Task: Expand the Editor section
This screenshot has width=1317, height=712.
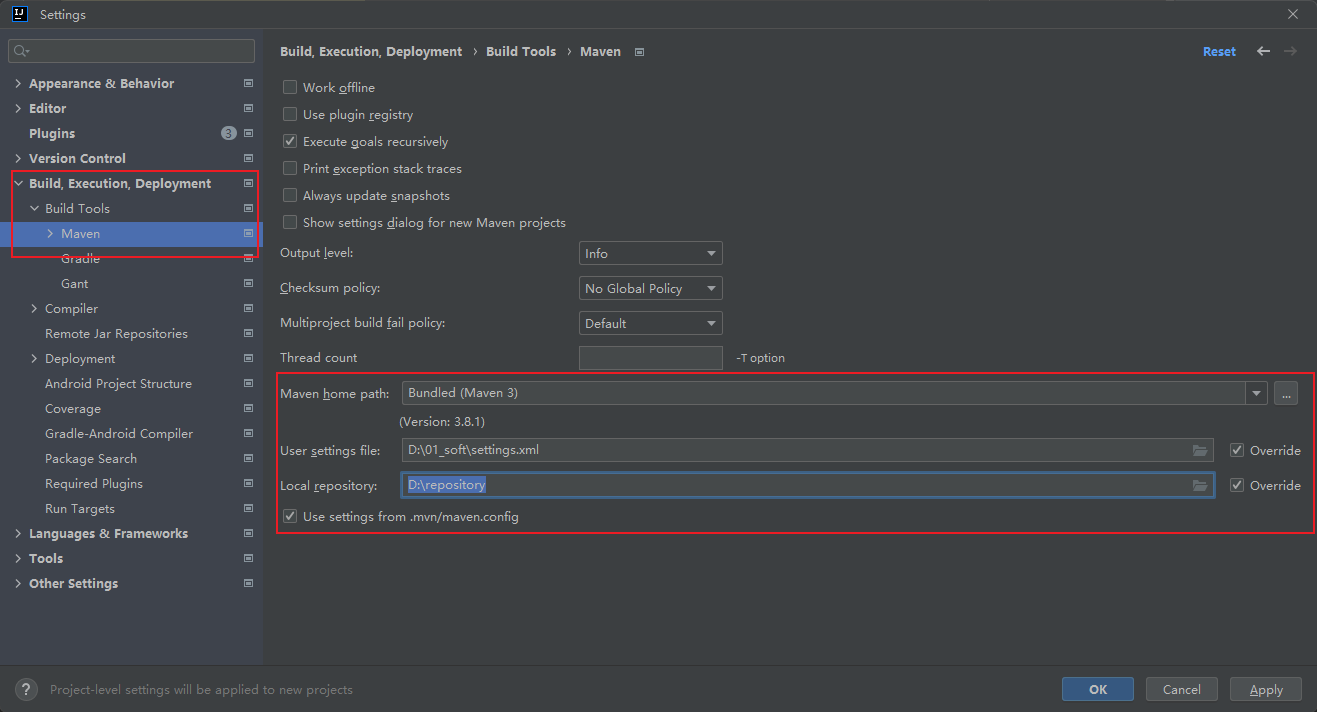Action: 18,109
